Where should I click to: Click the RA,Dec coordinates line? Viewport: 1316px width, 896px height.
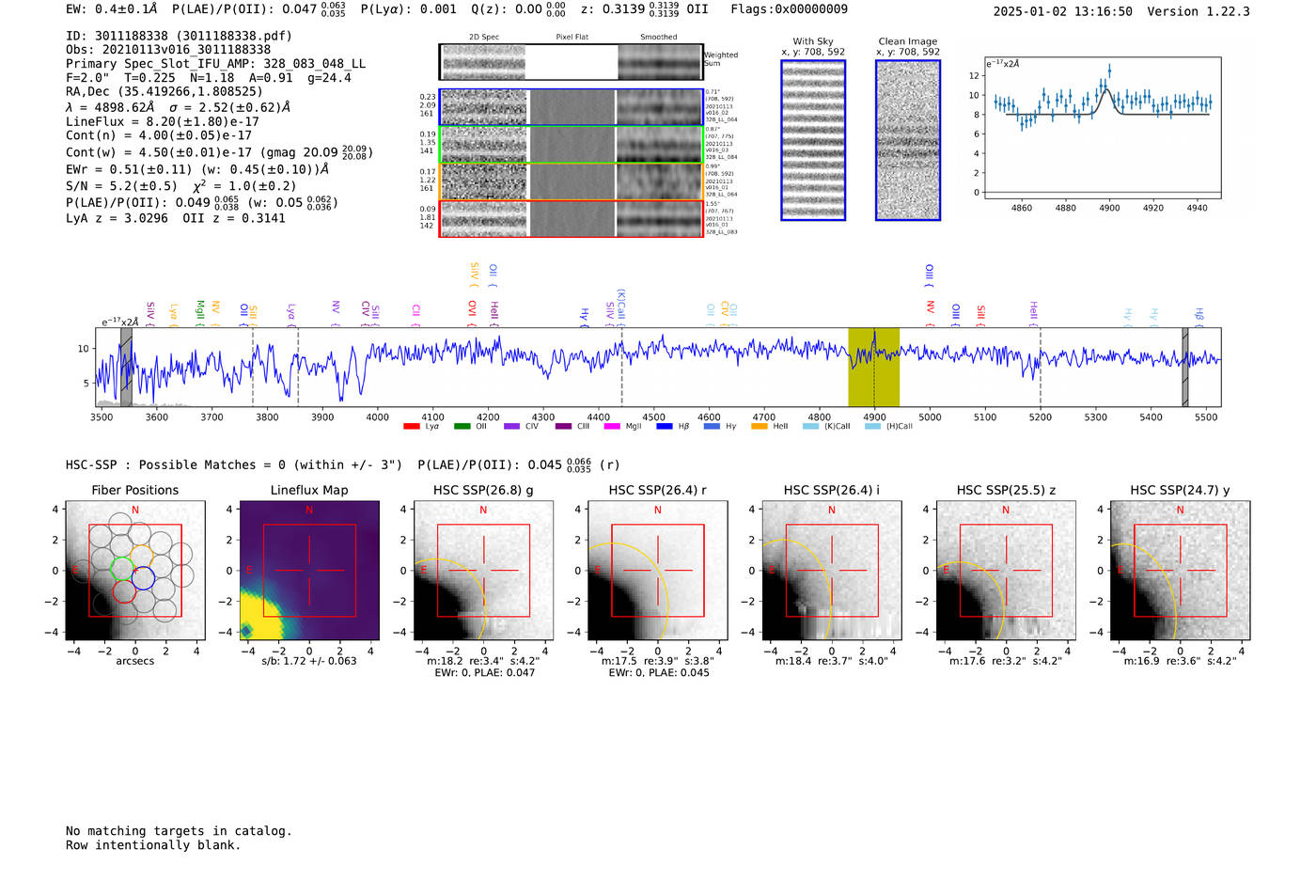[x=164, y=92]
